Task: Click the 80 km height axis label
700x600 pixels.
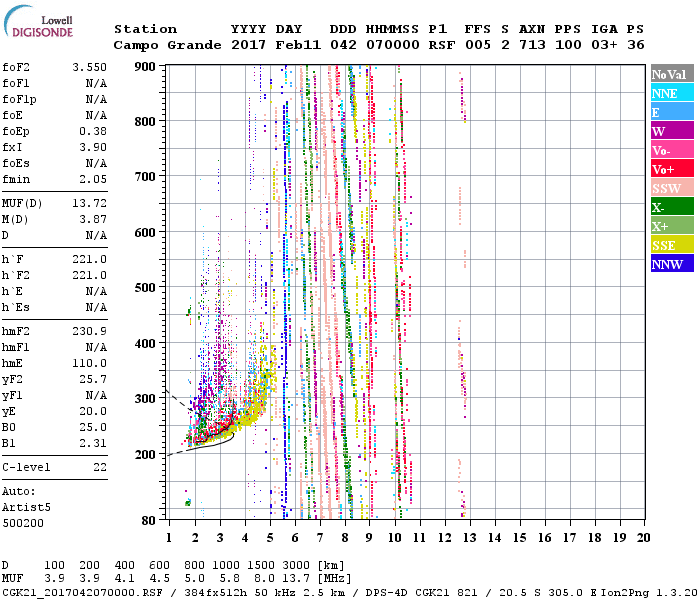Action: [149, 521]
